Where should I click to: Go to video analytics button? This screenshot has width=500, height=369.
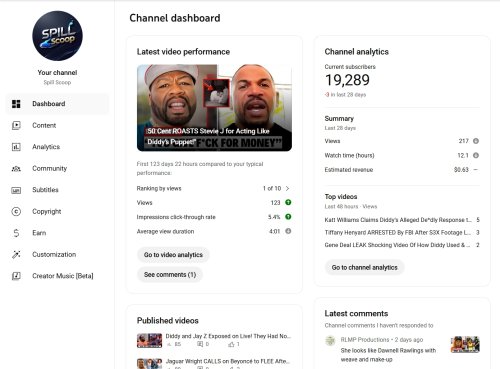pyautogui.click(x=173, y=255)
